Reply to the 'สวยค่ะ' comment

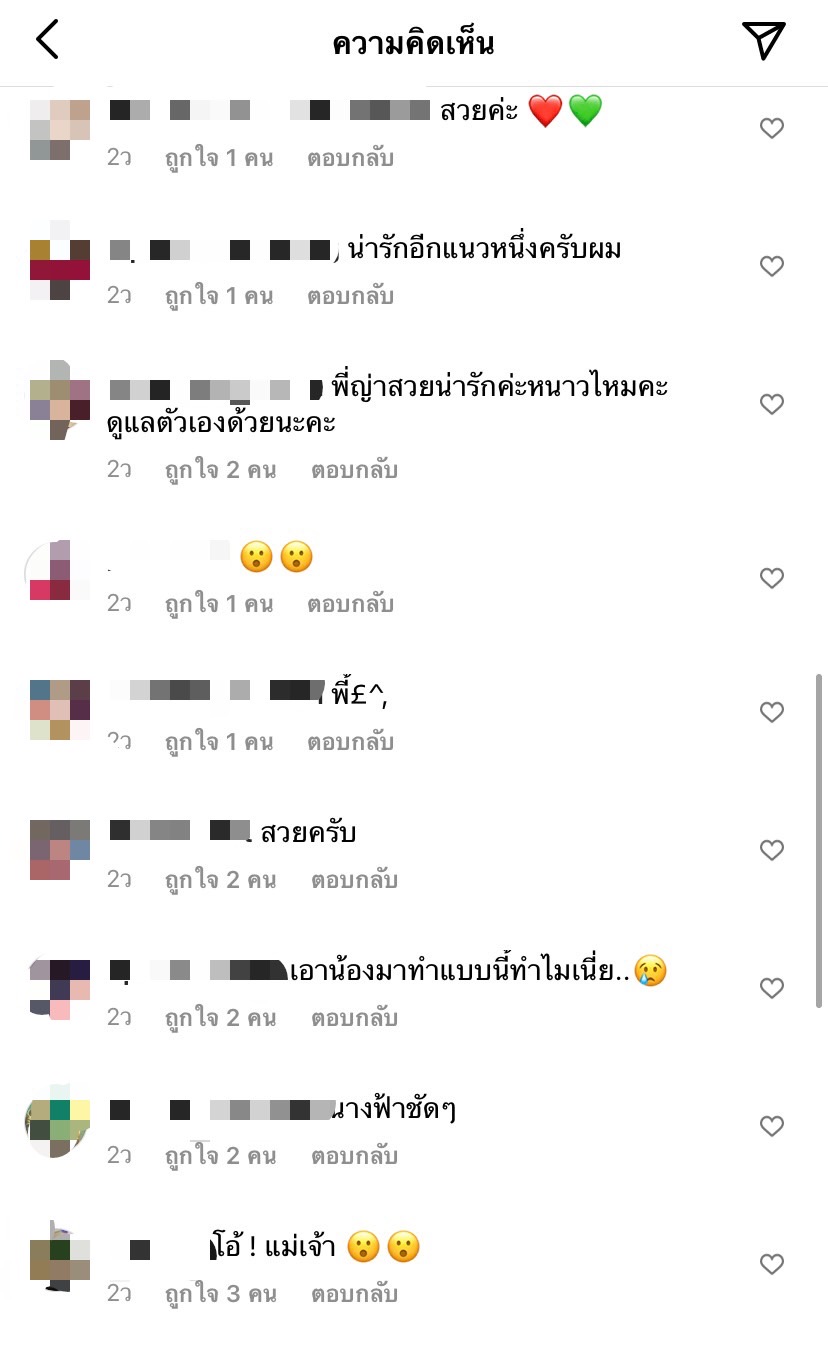point(351,158)
